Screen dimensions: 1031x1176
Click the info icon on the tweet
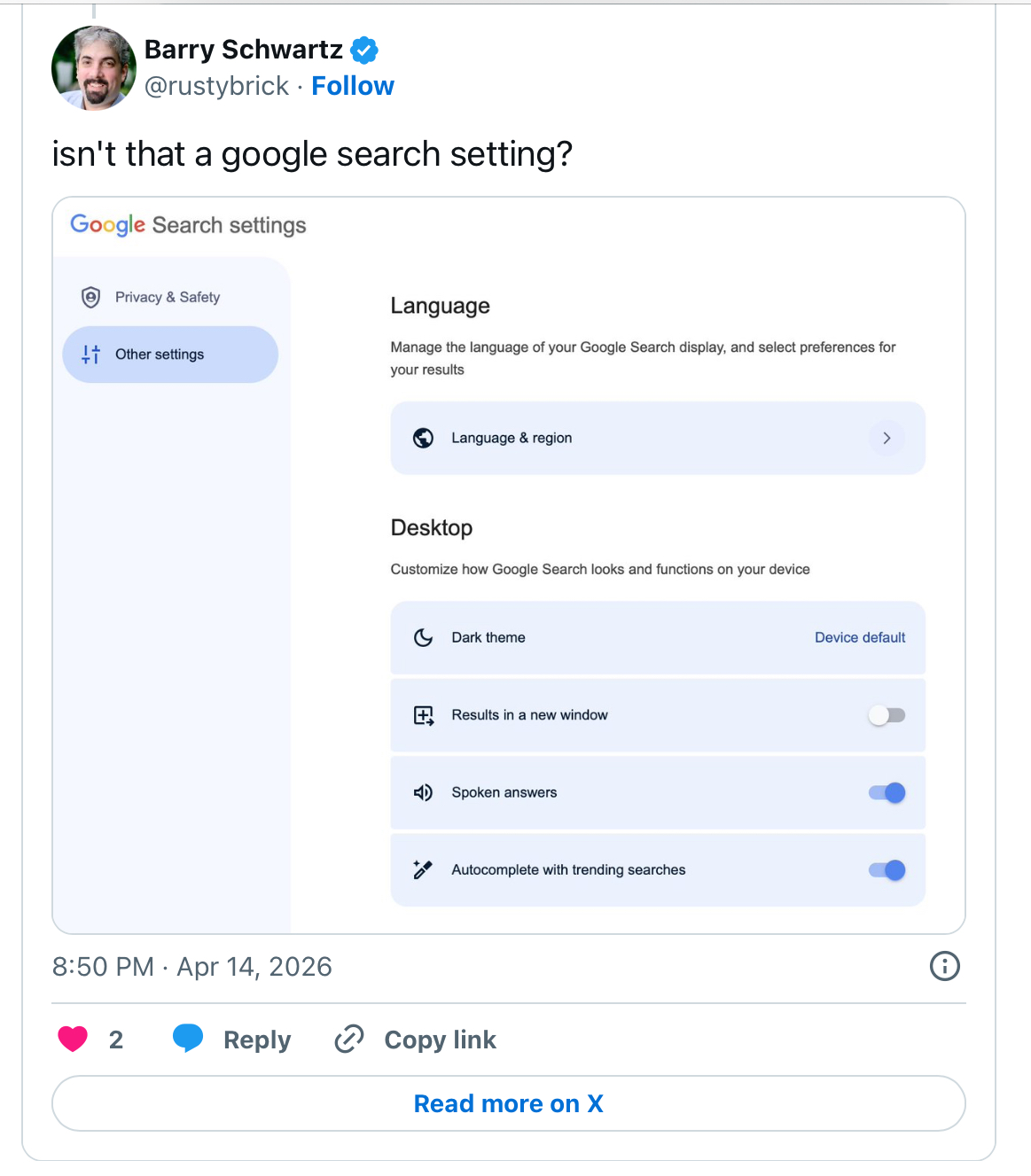pyautogui.click(x=944, y=966)
